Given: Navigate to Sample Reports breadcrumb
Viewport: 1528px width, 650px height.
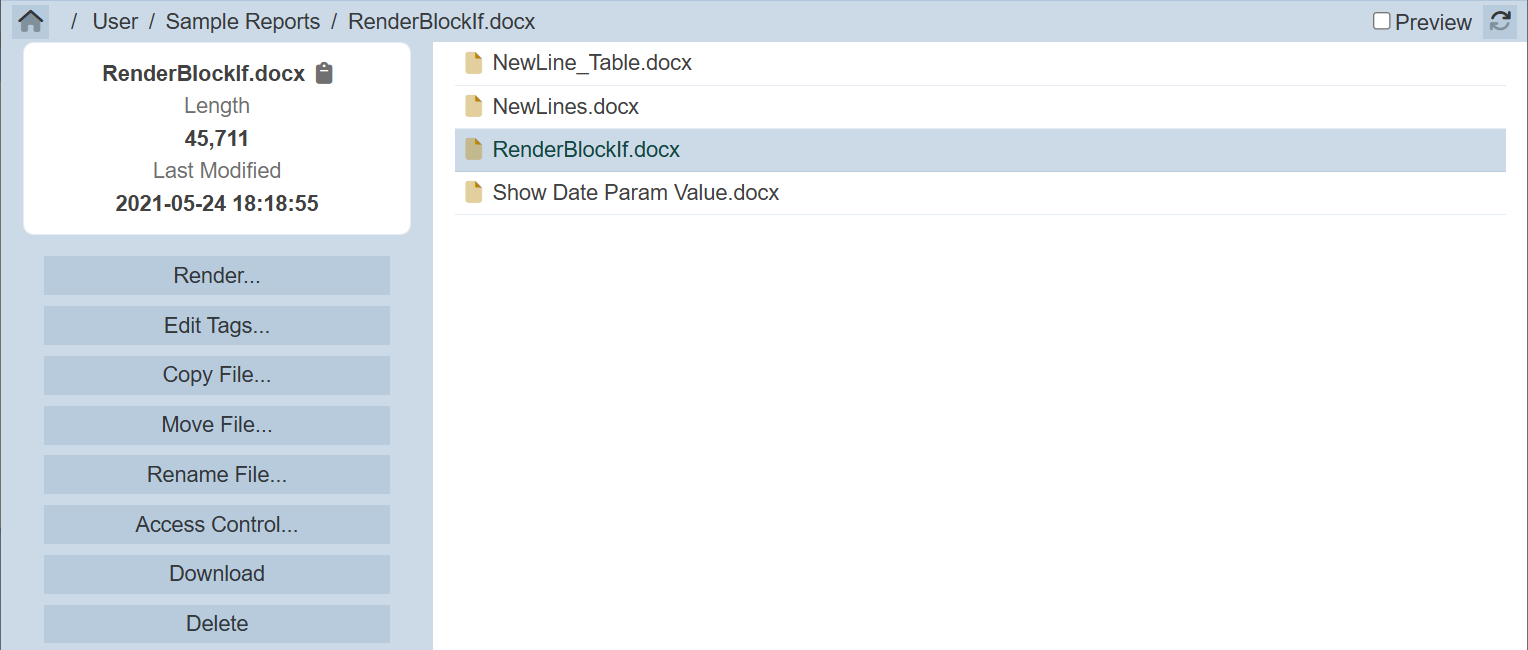Looking at the screenshot, I should [242, 21].
